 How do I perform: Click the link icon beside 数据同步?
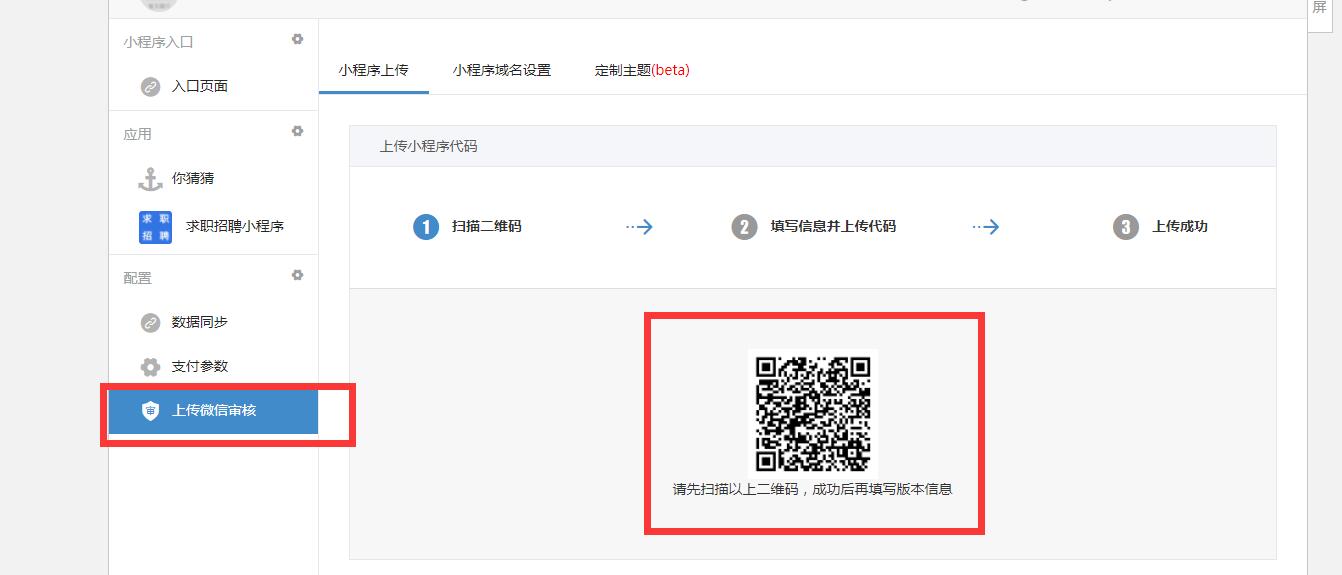click(x=150, y=323)
